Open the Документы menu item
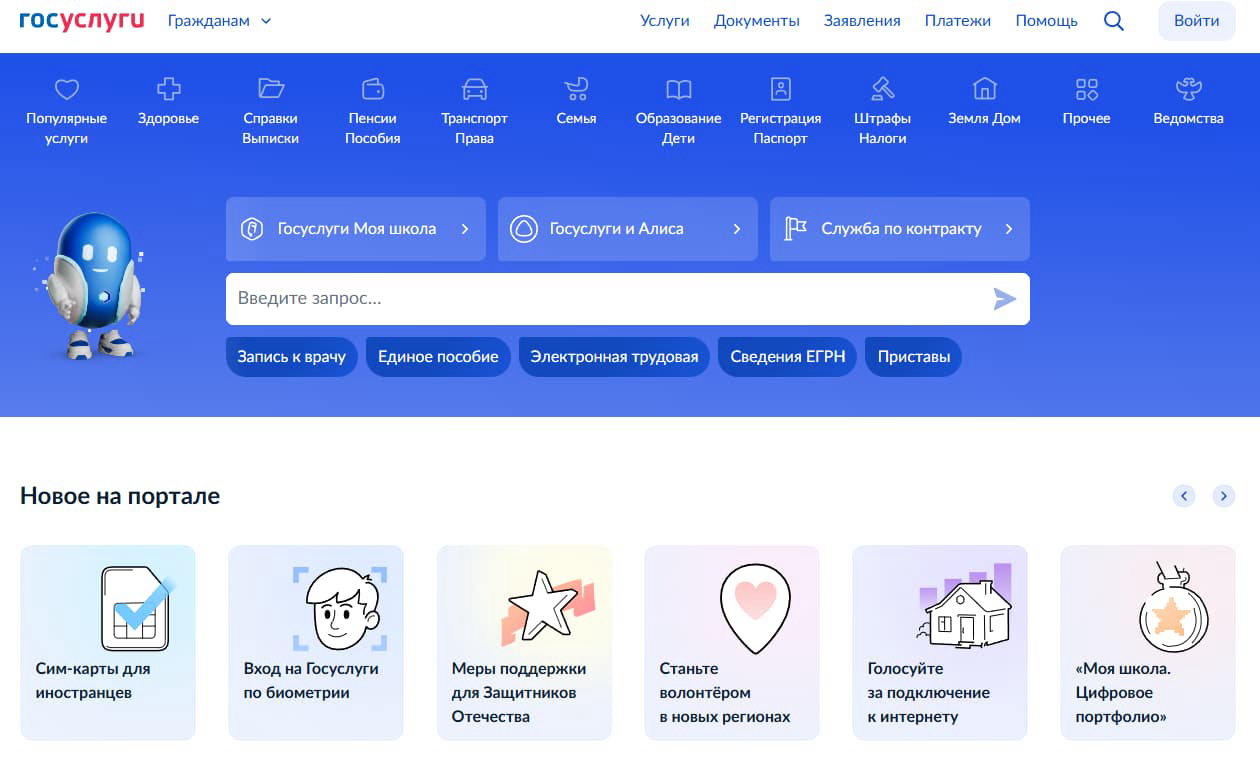The height and width of the screenshot is (770, 1260). [x=756, y=21]
